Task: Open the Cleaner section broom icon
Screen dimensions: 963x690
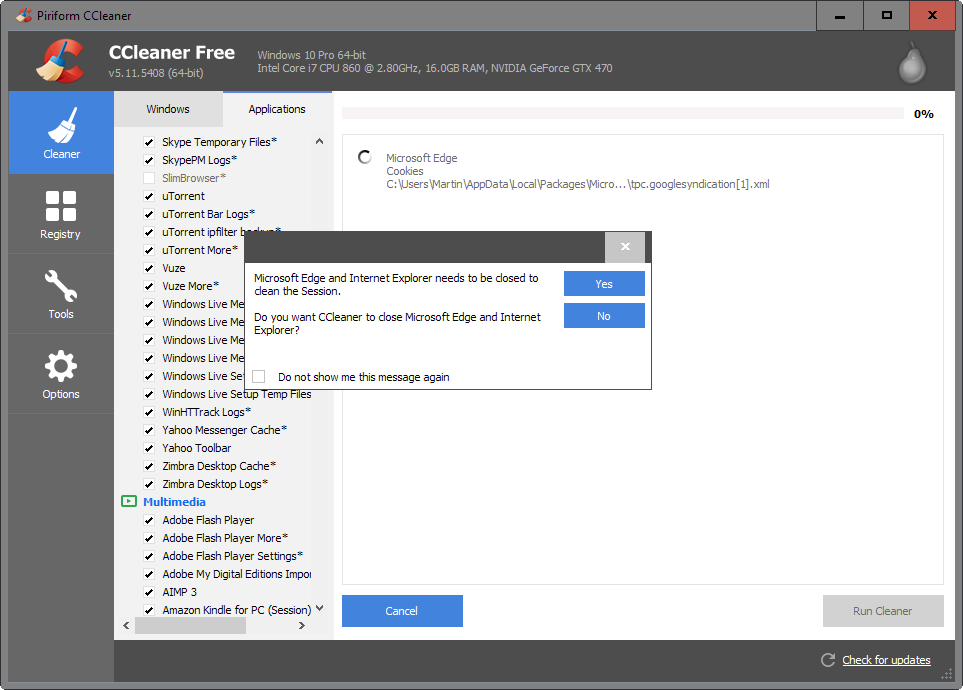Action: [61, 126]
